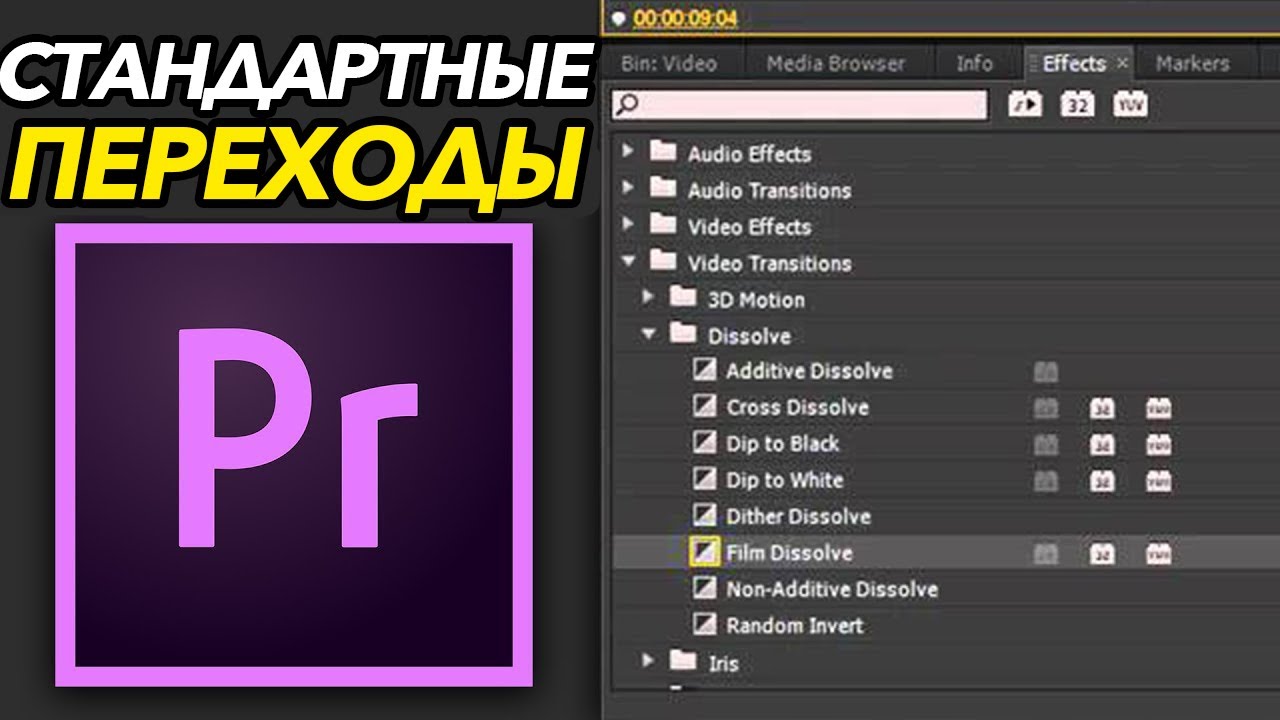Viewport: 1280px width, 720px height.
Task: Click the search magnifier icon
Action: [x=626, y=104]
